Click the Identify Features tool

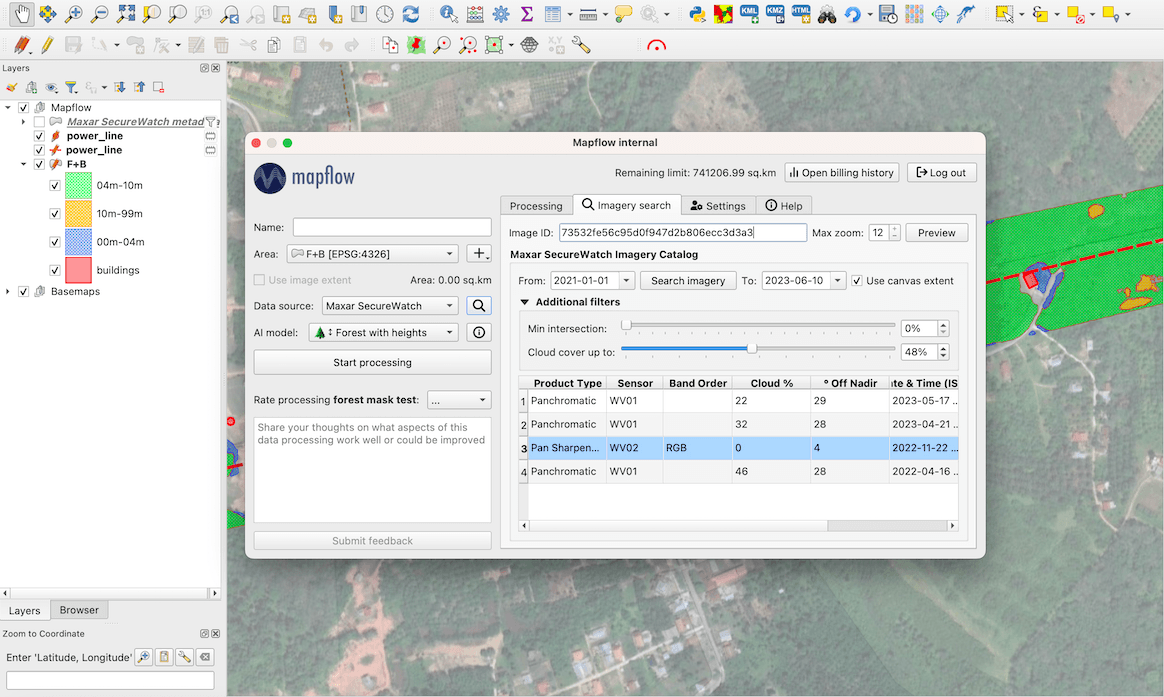click(x=448, y=13)
